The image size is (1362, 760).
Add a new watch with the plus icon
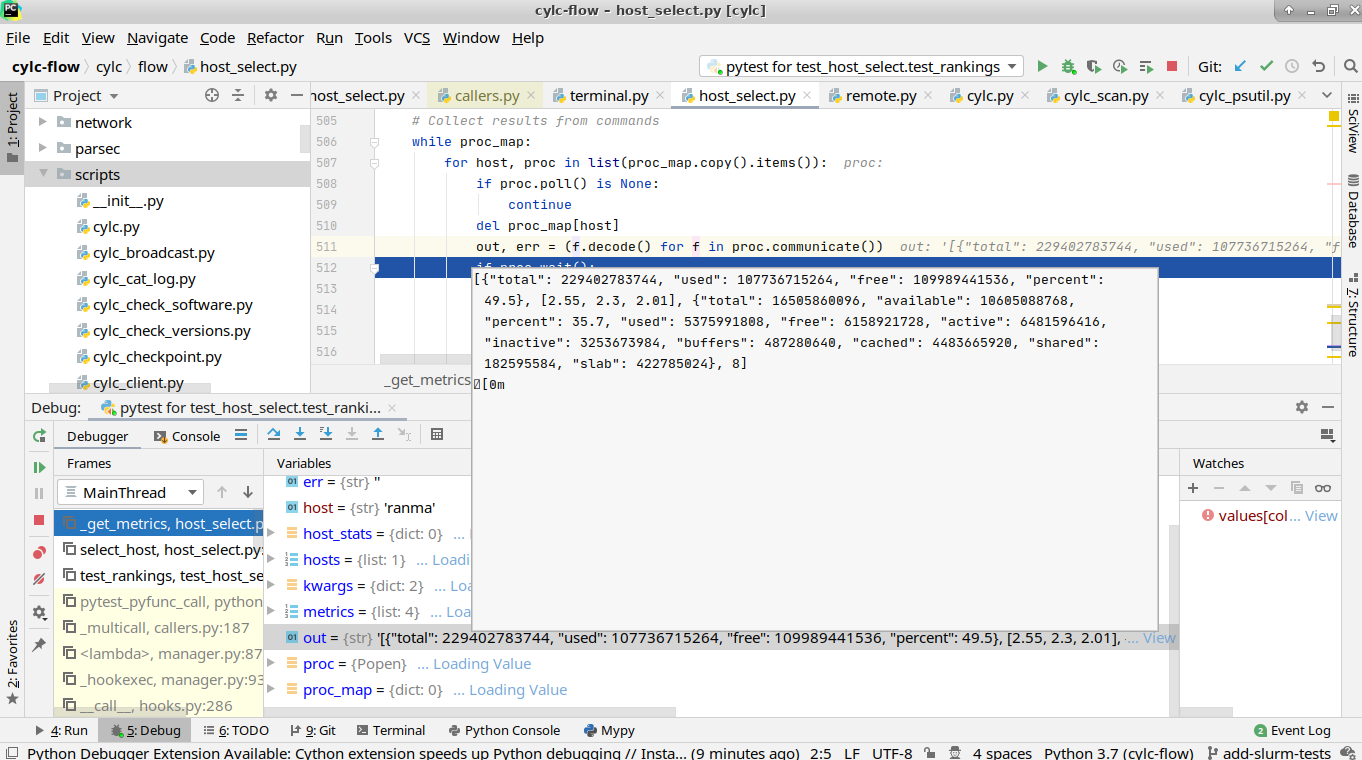[1193, 488]
